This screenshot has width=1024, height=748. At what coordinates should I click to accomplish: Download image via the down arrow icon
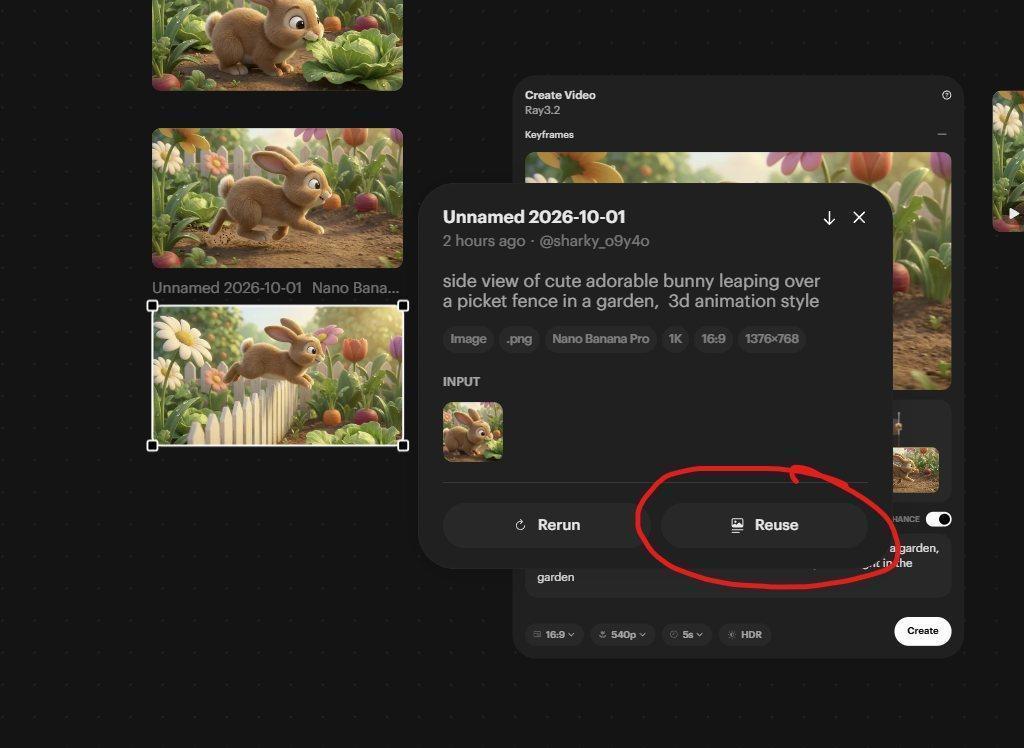(x=829, y=218)
